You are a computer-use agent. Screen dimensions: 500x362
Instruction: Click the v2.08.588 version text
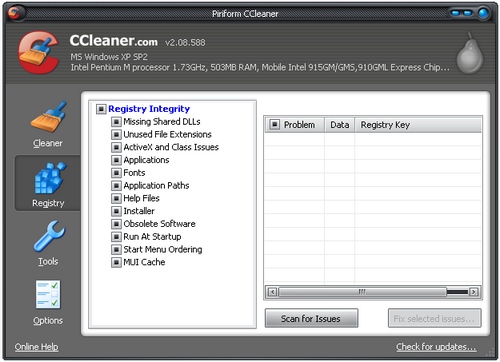tap(185, 43)
